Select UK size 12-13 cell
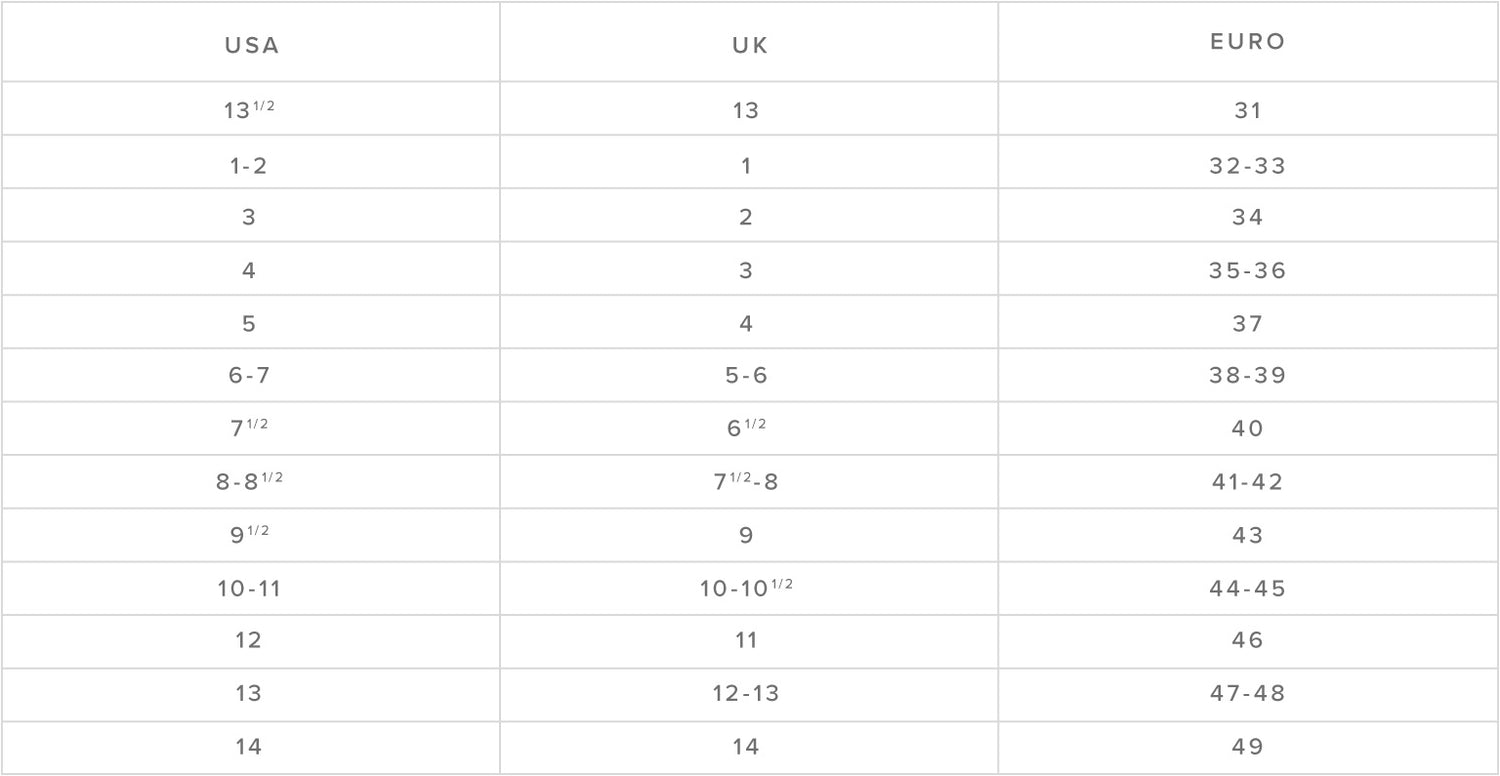Screen dimensions: 1500x776 (x=748, y=694)
